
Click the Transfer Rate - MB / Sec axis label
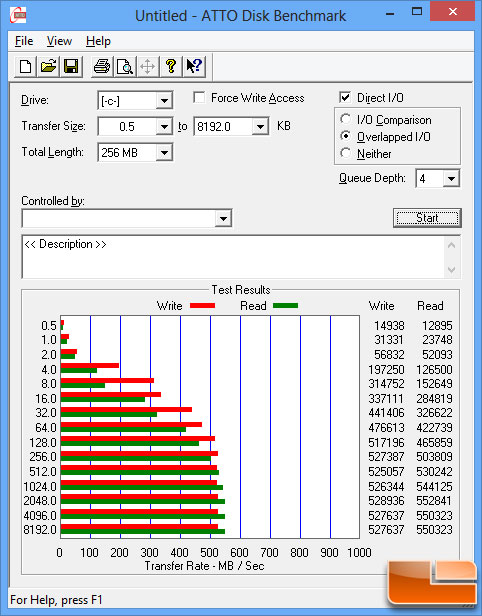pos(204,566)
